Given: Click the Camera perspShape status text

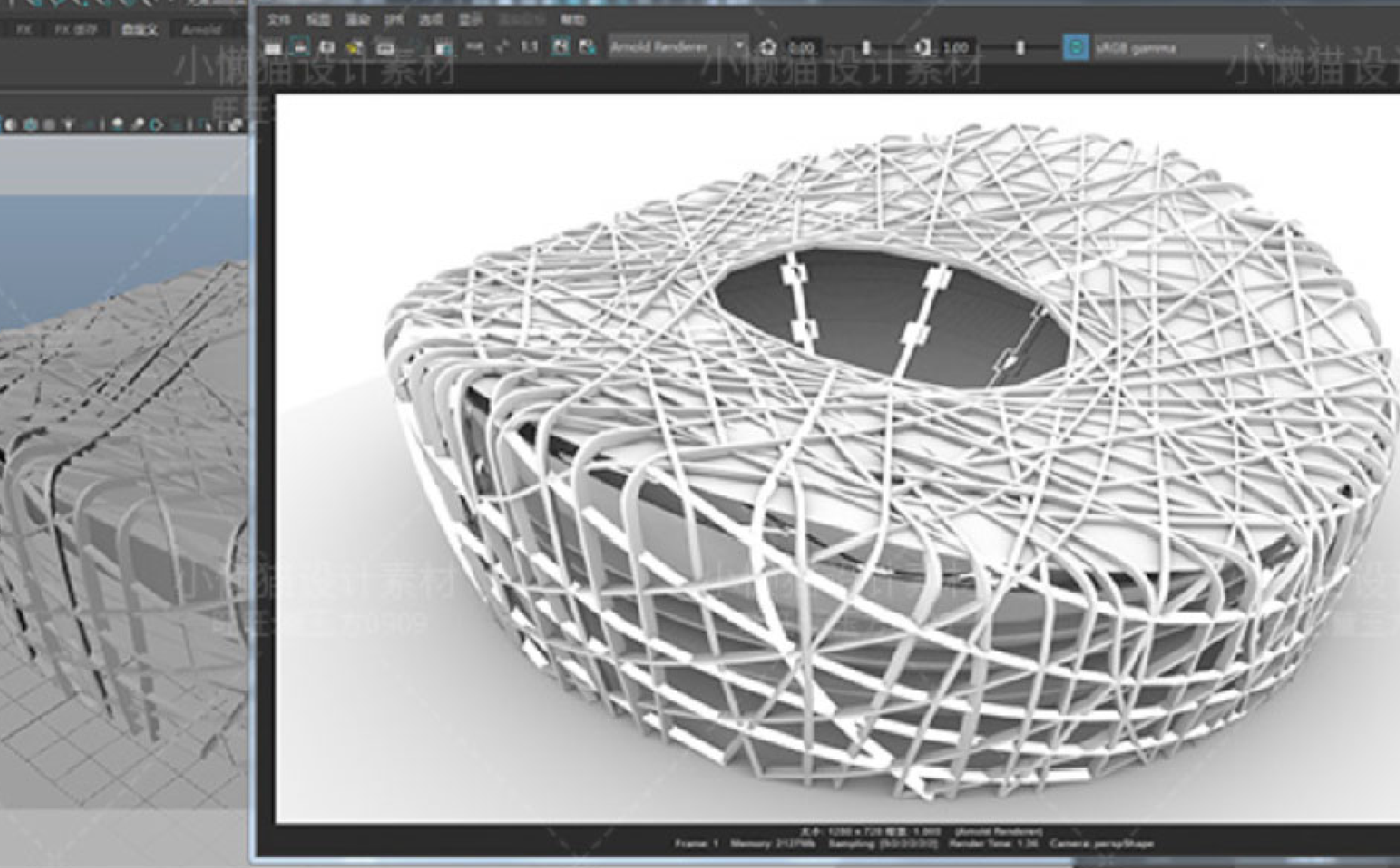Looking at the screenshot, I should 1102,844.
